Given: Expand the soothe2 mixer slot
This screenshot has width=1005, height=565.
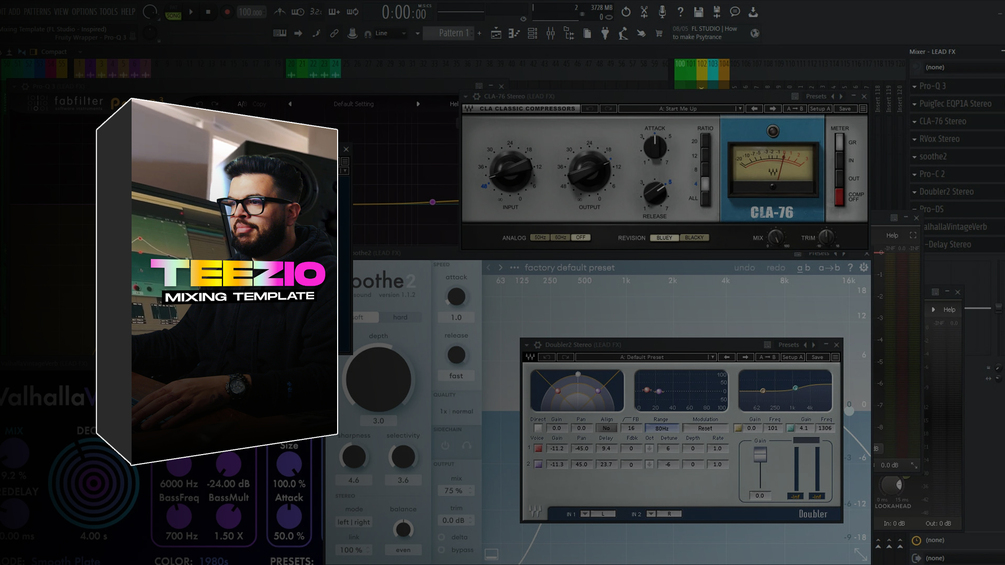Looking at the screenshot, I should tap(915, 156).
